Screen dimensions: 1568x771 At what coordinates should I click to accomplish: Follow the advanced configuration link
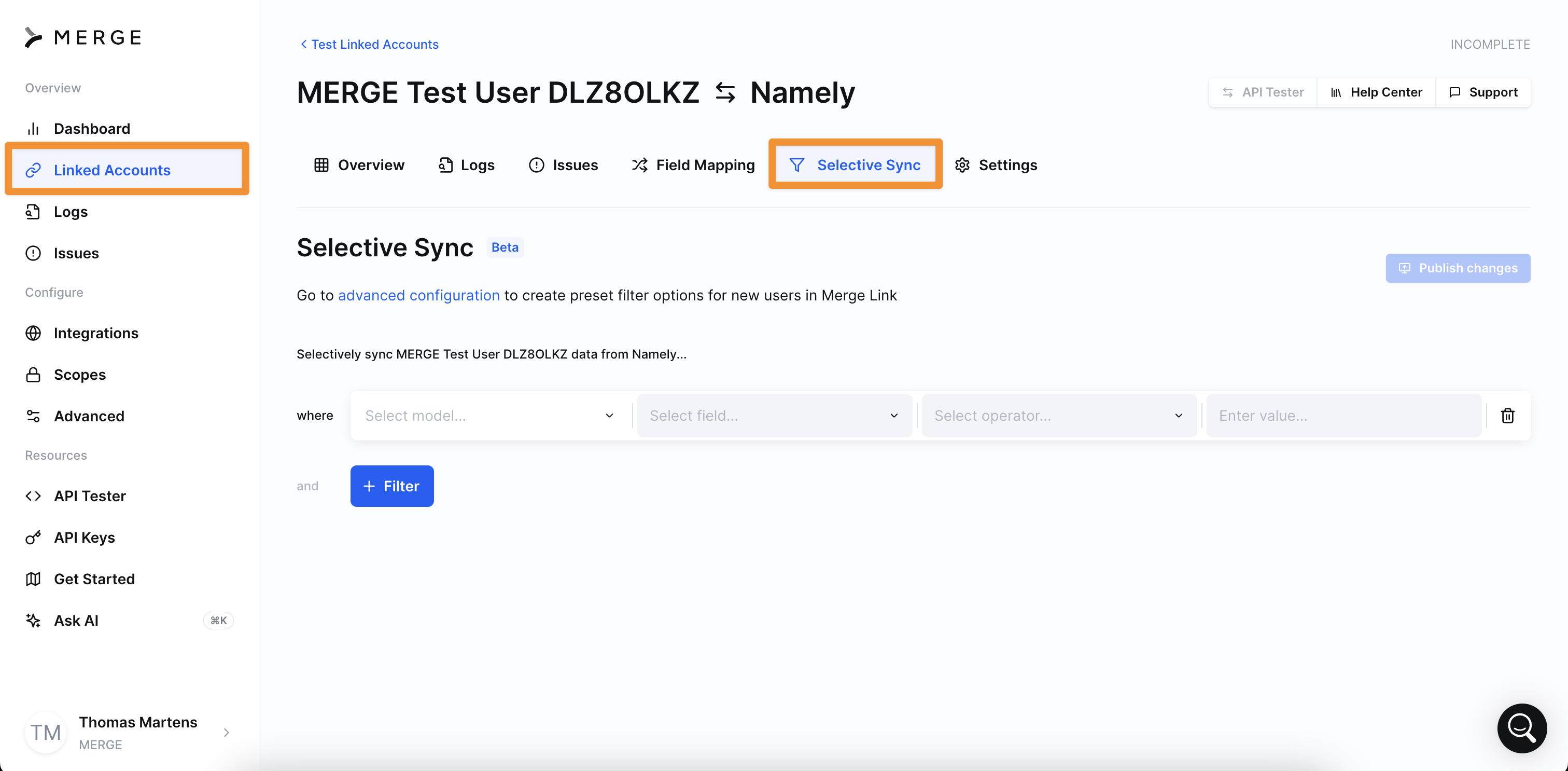coord(418,295)
